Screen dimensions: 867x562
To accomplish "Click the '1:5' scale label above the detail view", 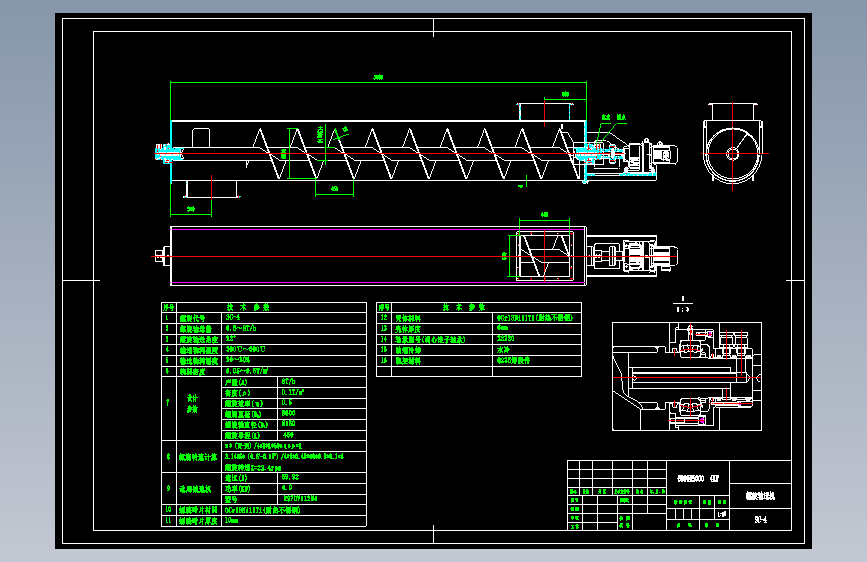I will click(683, 309).
